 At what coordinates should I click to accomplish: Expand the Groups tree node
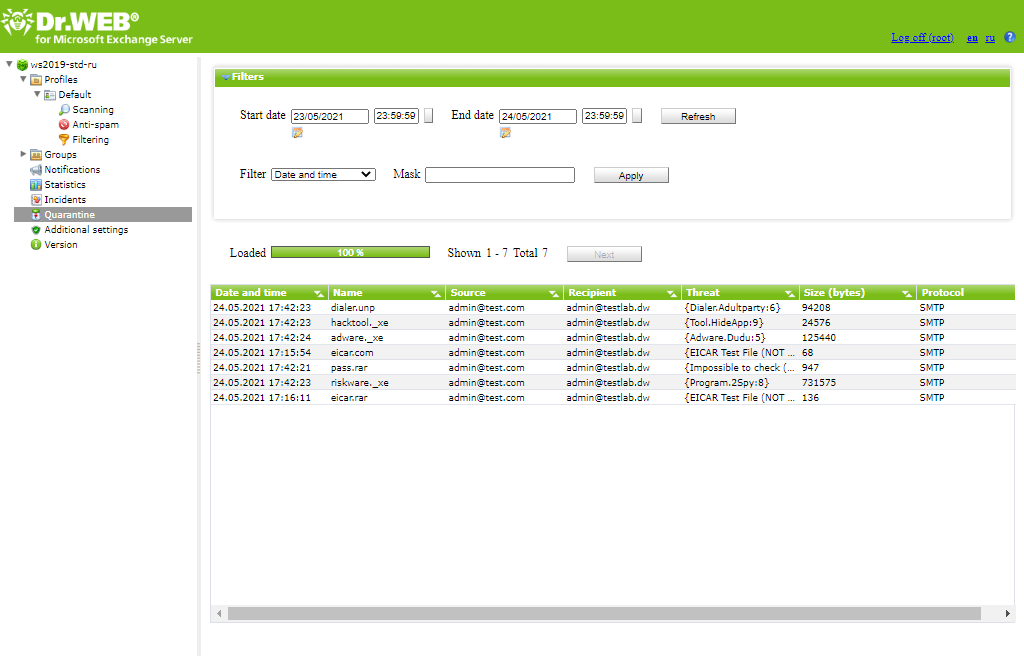coord(24,154)
